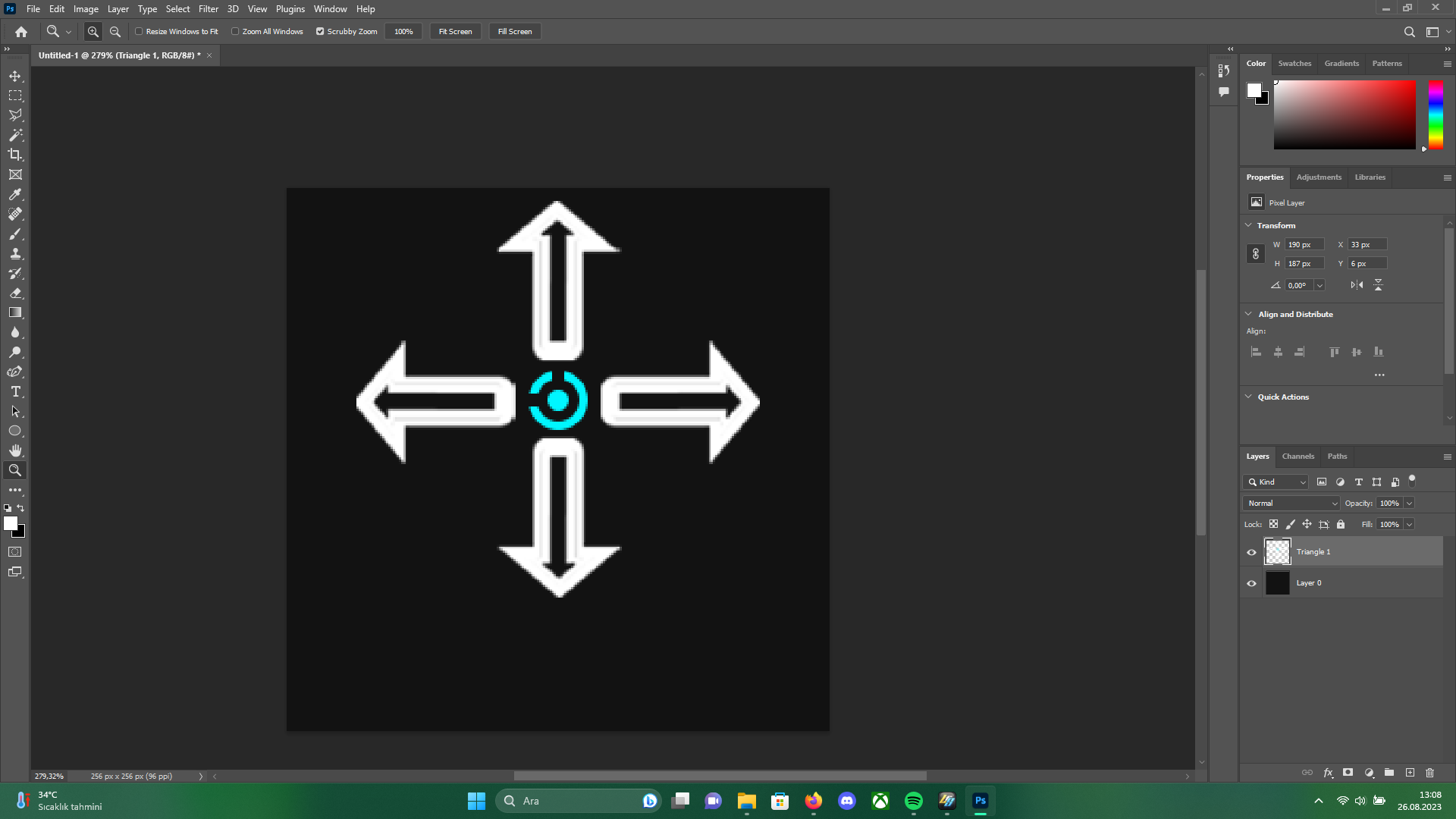Collapse the Transform section

(x=1249, y=225)
